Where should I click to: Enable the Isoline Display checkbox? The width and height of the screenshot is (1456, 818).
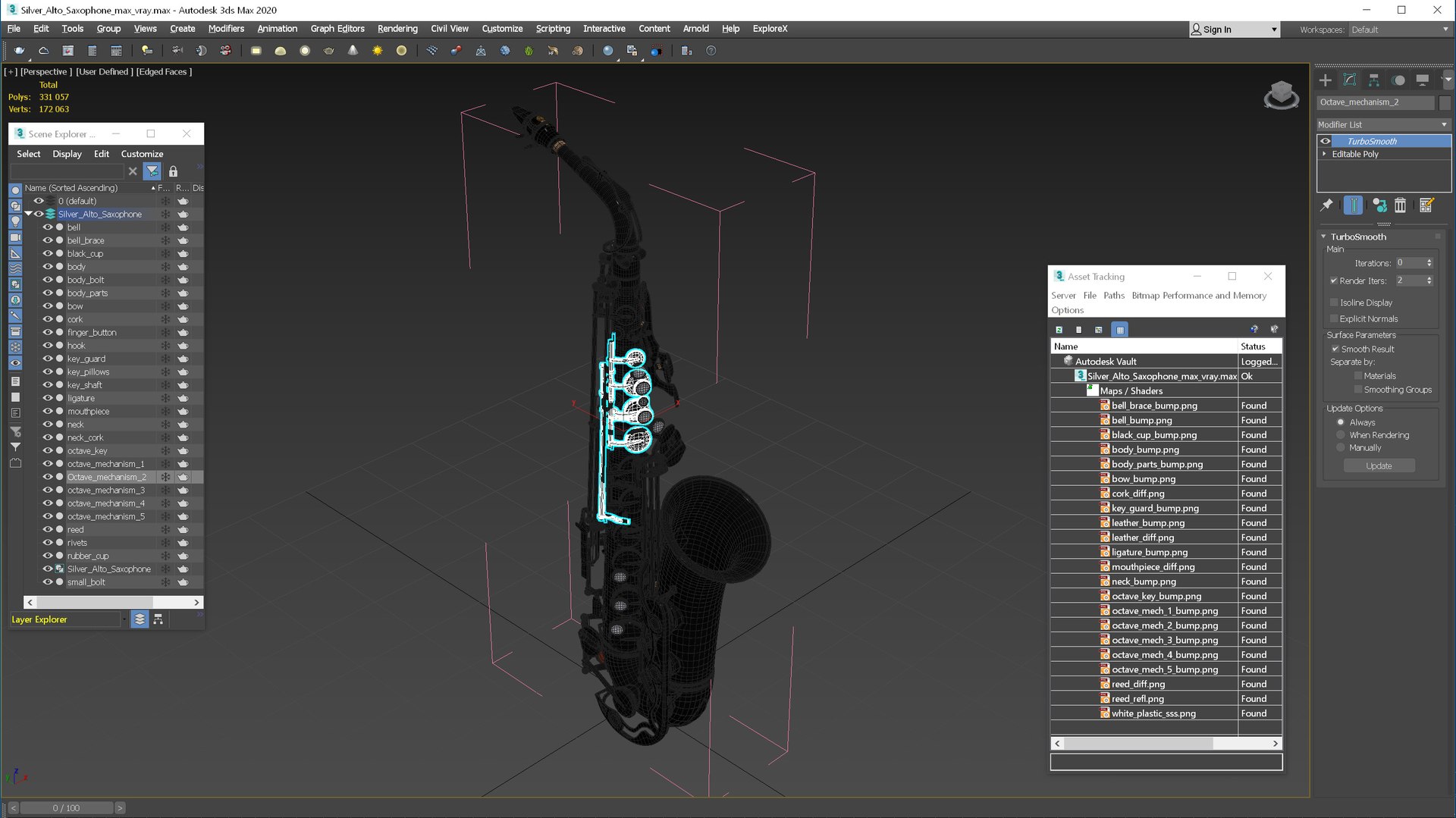[1334, 302]
